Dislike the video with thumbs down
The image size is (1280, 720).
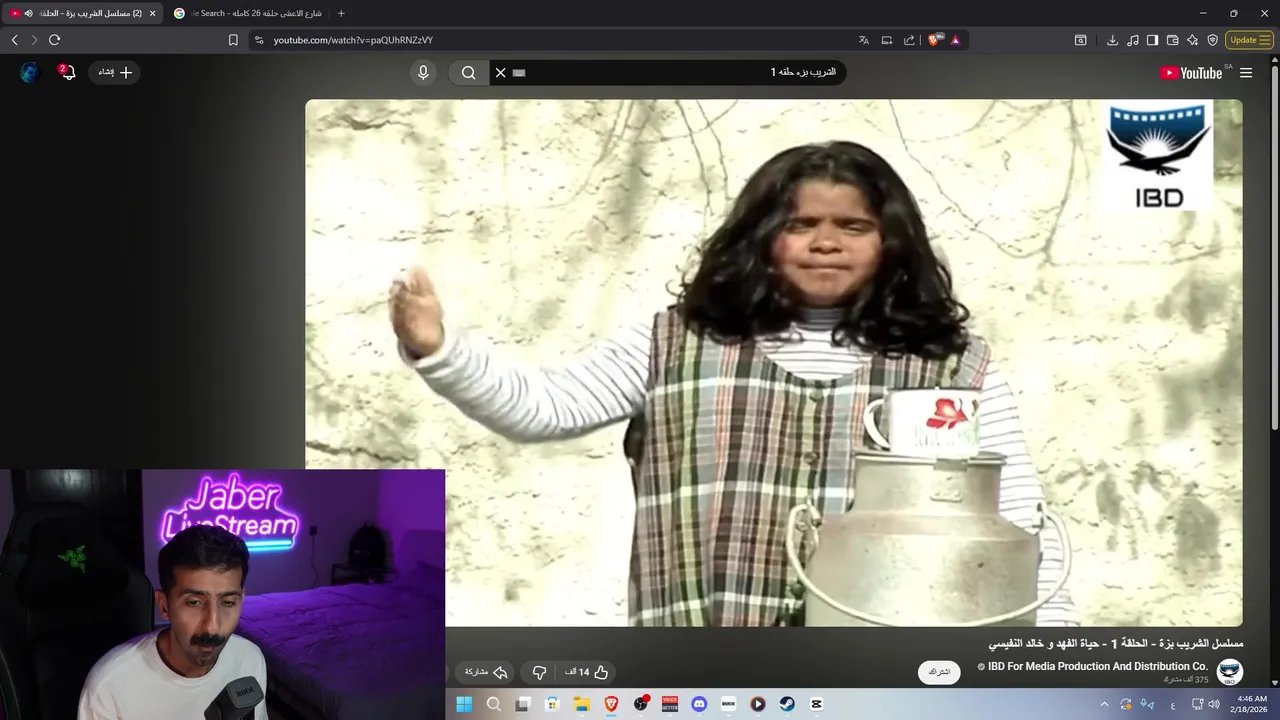click(539, 672)
